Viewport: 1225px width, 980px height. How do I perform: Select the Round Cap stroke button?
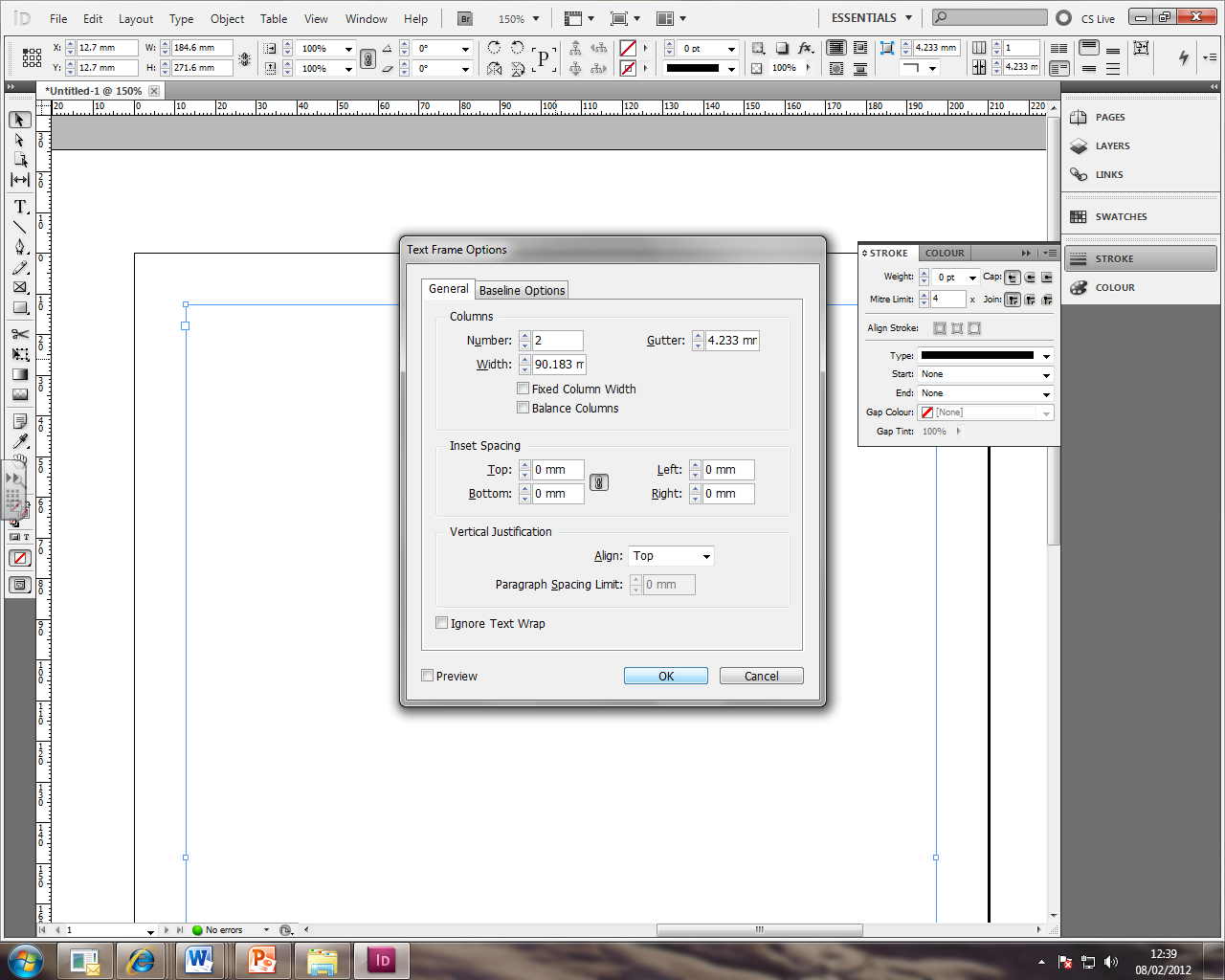tap(1030, 278)
